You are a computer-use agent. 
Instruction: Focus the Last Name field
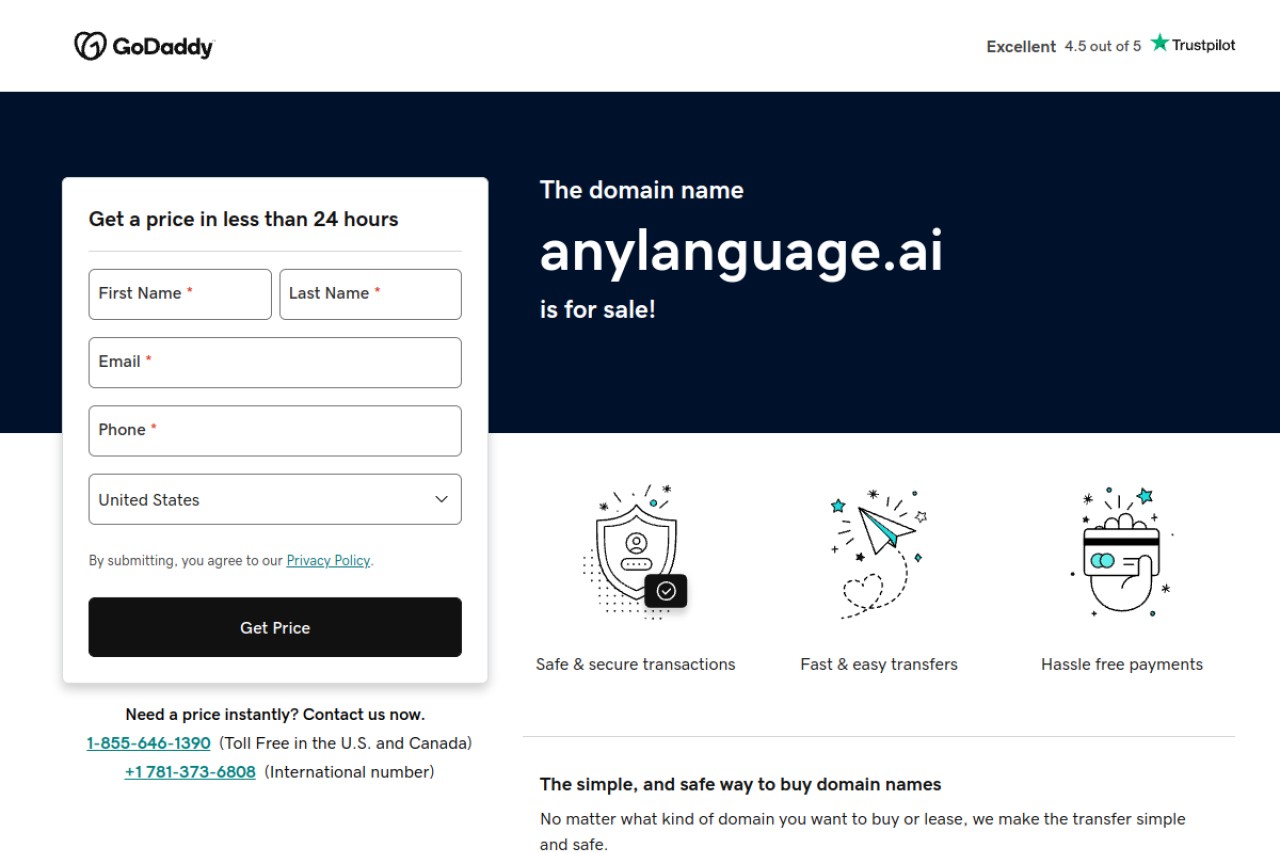370,294
